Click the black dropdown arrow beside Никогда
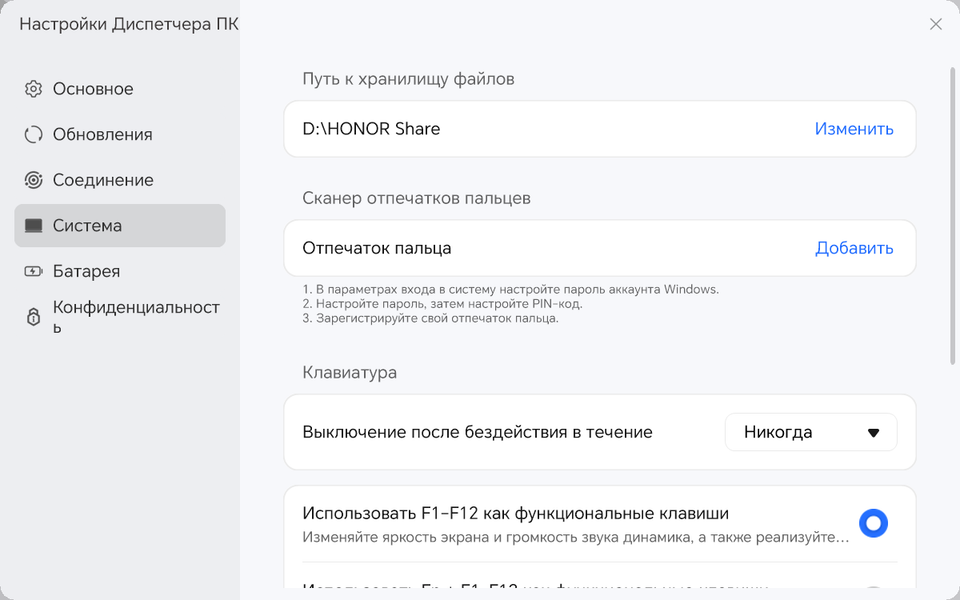Image resolution: width=960 pixels, height=600 pixels. [873, 433]
